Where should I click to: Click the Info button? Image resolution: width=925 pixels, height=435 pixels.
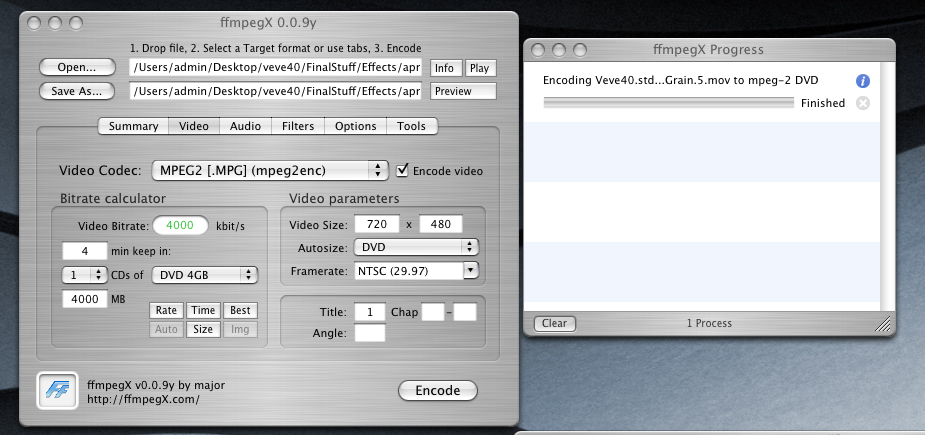click(x=444, y=68)
